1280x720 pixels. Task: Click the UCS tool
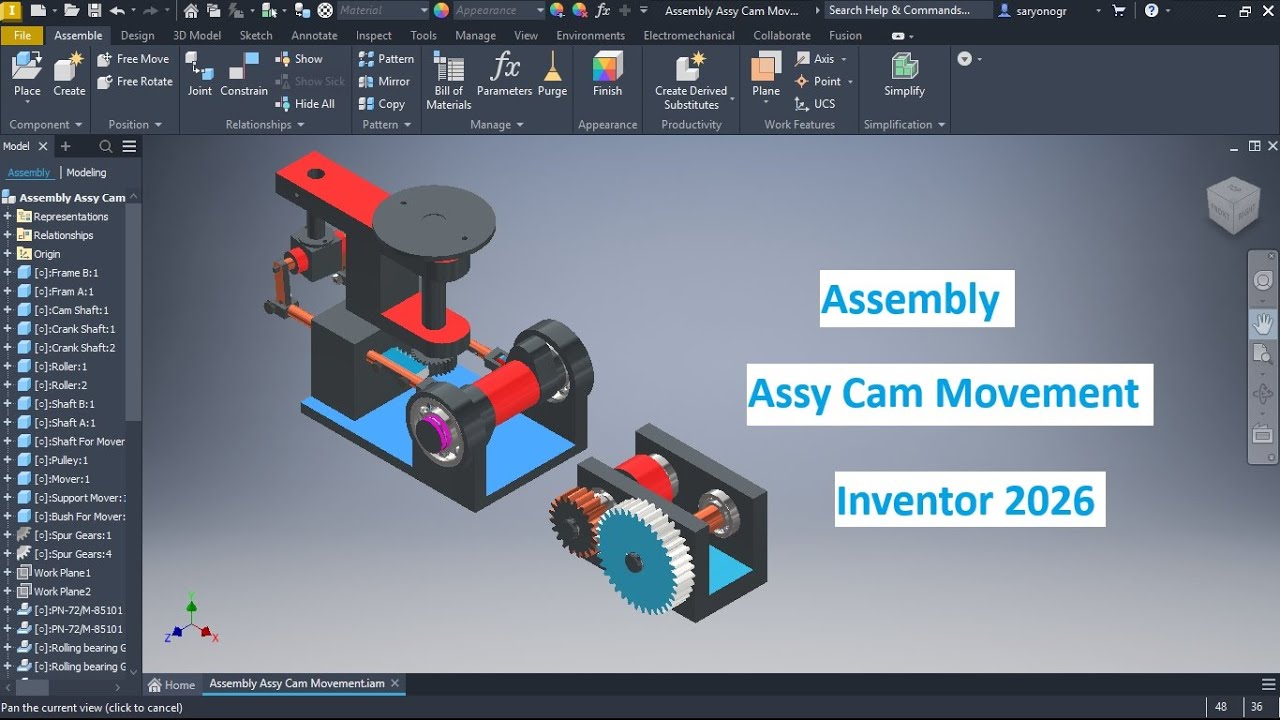(815, 104)
